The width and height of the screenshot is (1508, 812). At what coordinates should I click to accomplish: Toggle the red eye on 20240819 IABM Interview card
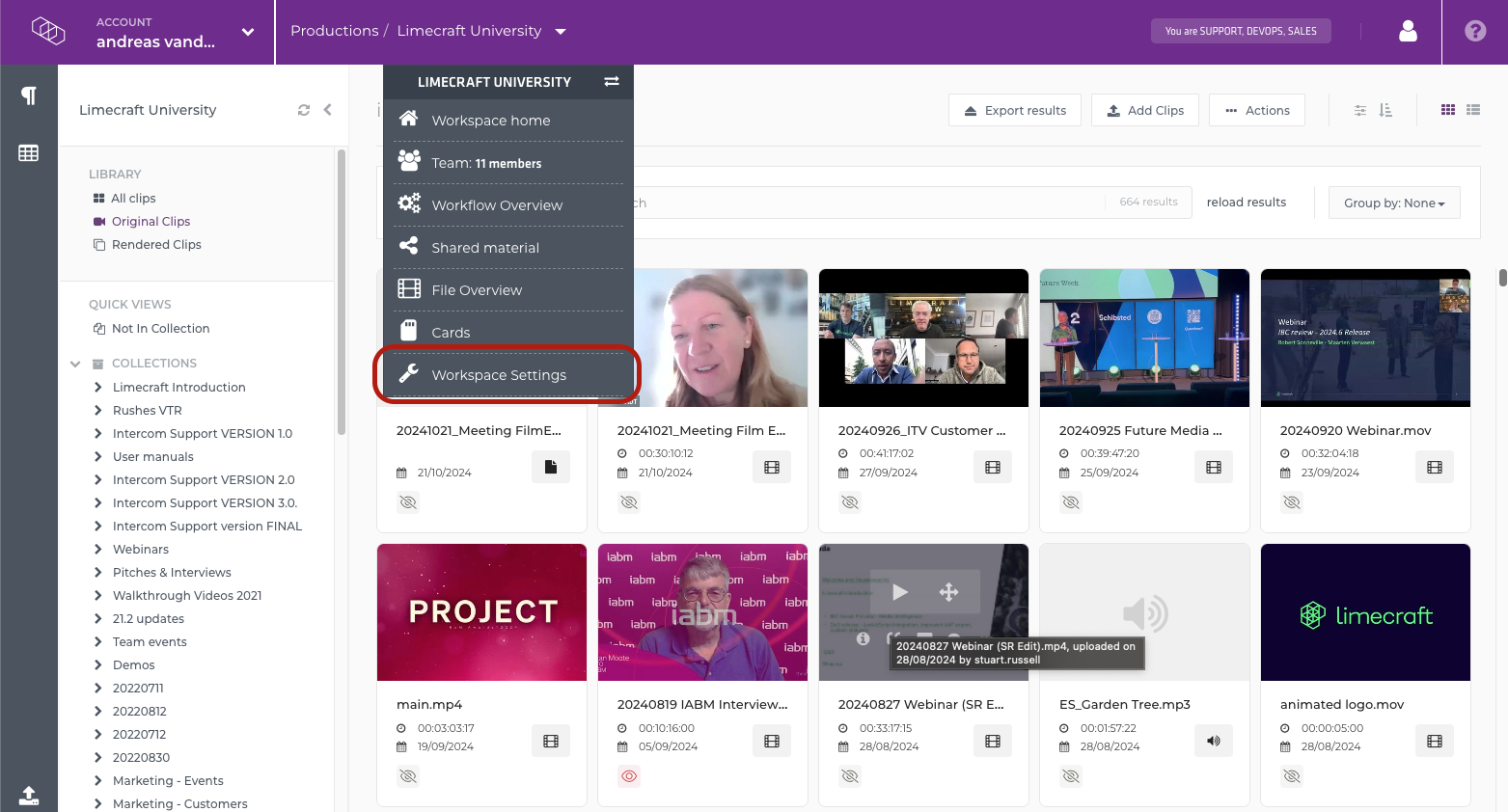629,775
